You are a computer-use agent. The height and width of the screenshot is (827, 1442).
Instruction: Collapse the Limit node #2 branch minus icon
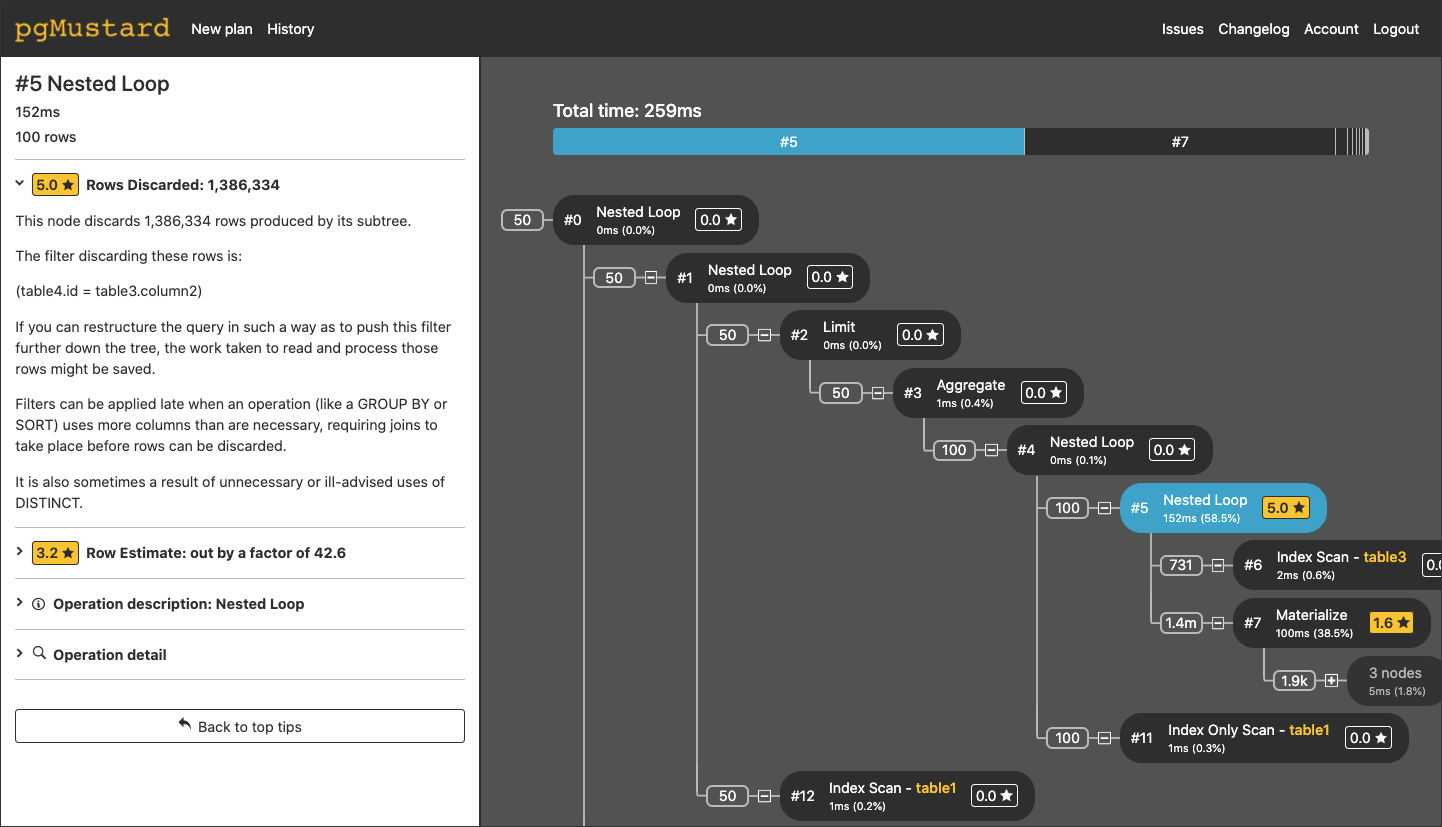coord(765,335)
